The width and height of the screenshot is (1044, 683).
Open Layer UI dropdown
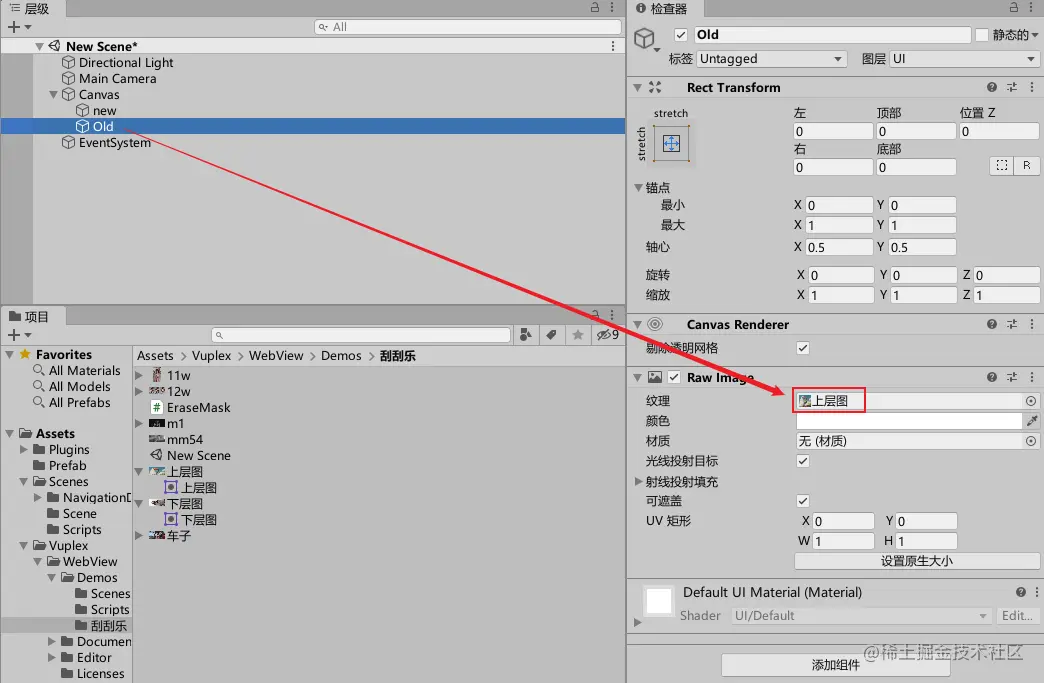coord(964,59)
